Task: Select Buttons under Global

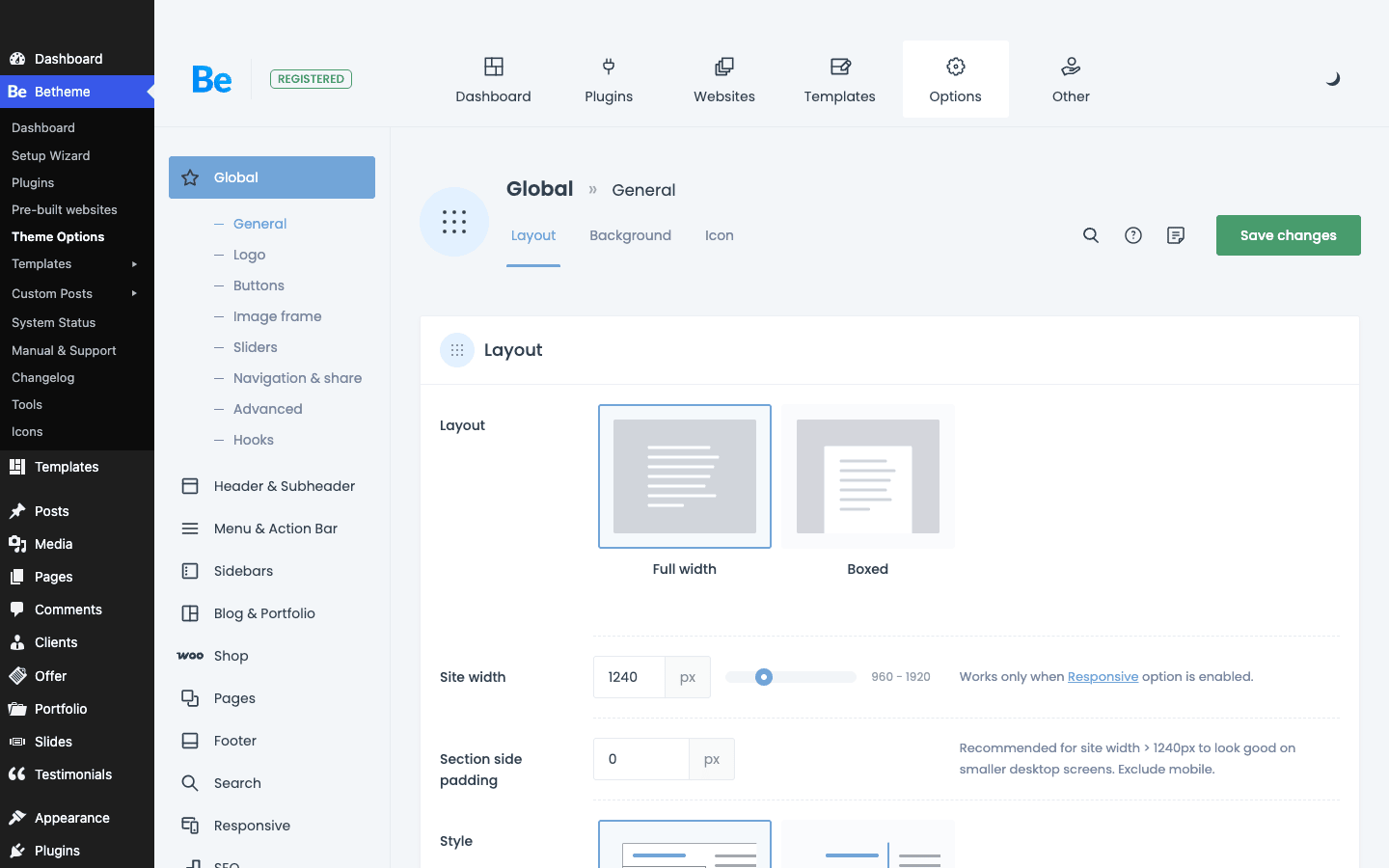Action: (x=259, y=285)
